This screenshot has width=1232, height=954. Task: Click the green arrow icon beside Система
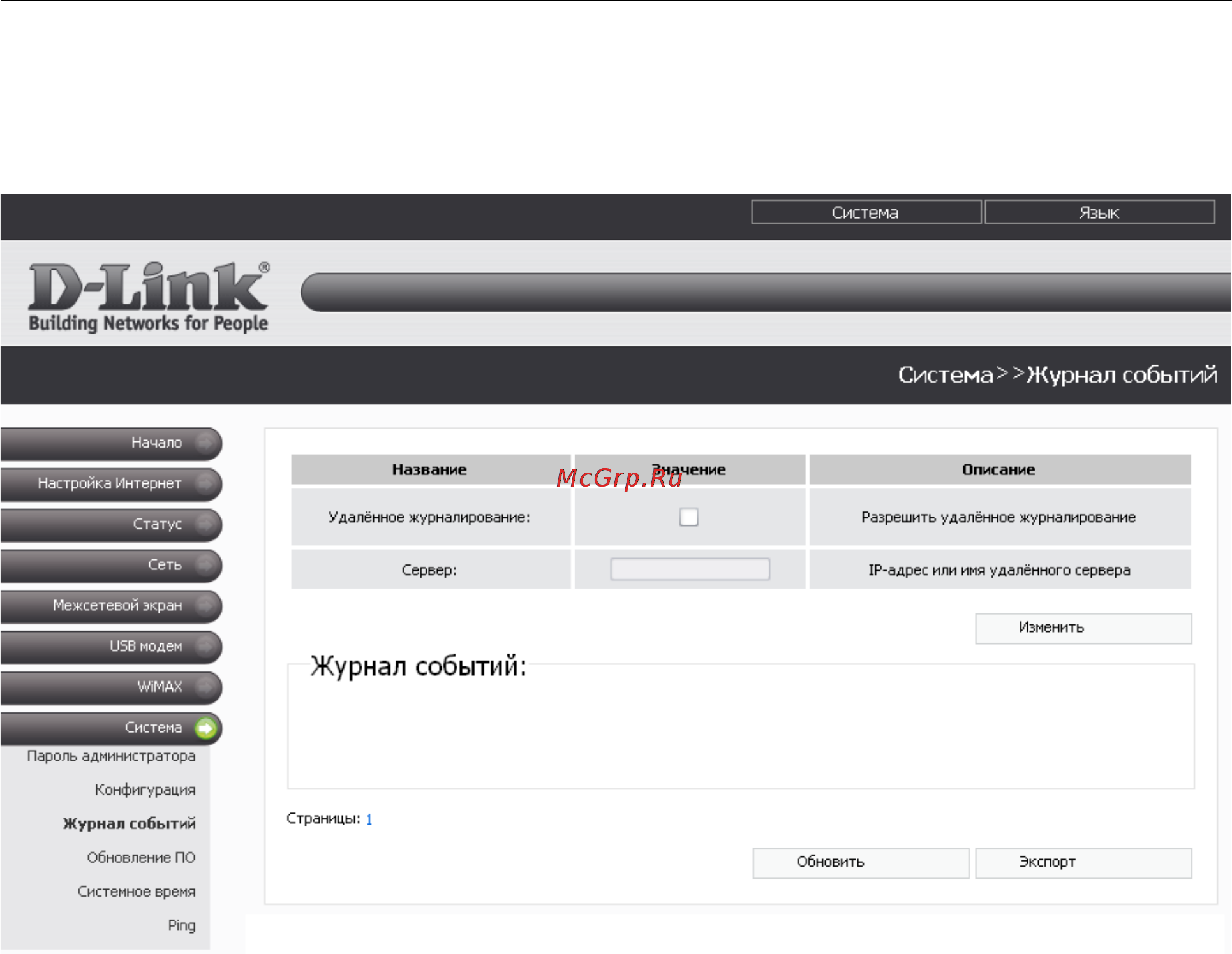(x=205, y=728)
